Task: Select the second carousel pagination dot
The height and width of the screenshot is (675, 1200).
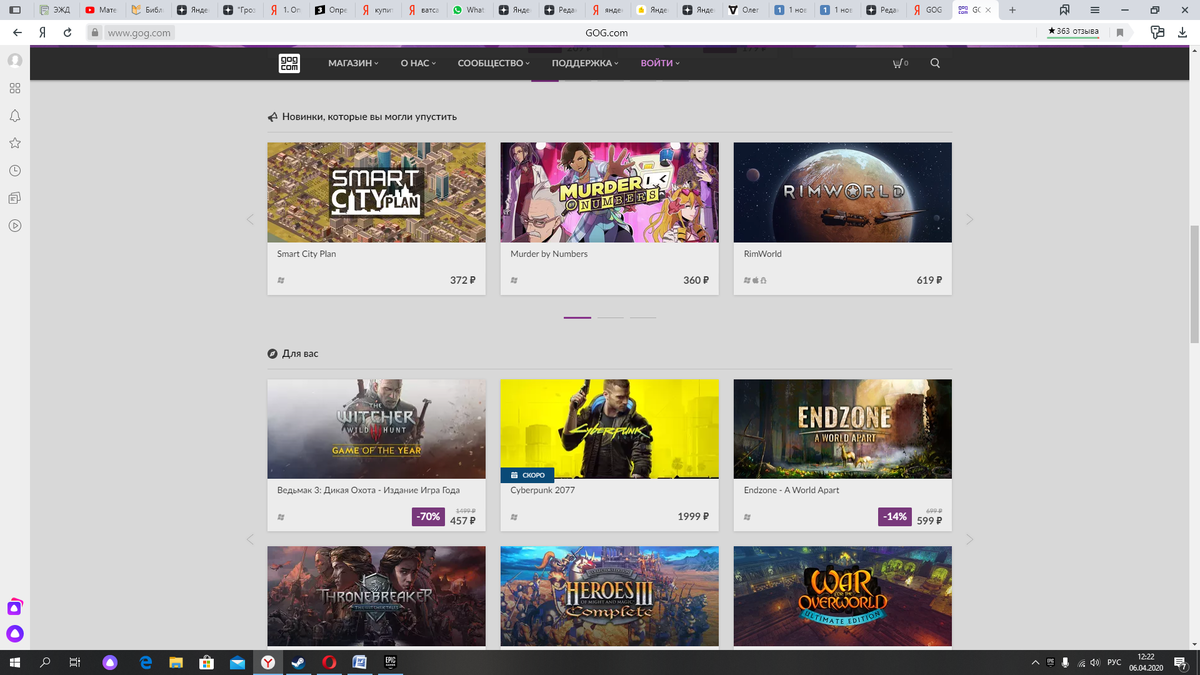Action: click(x=610, y=317)
